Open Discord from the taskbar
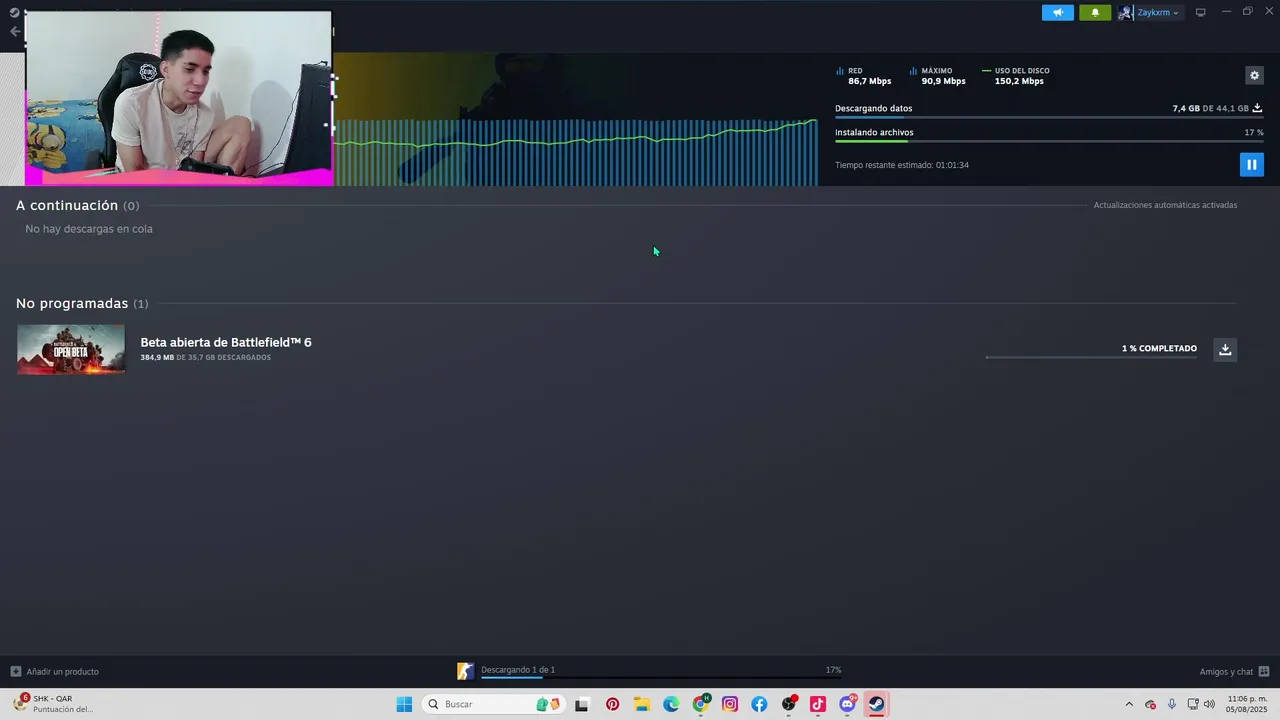This screenshot has width=1280, height=720. tap(848, 704)
